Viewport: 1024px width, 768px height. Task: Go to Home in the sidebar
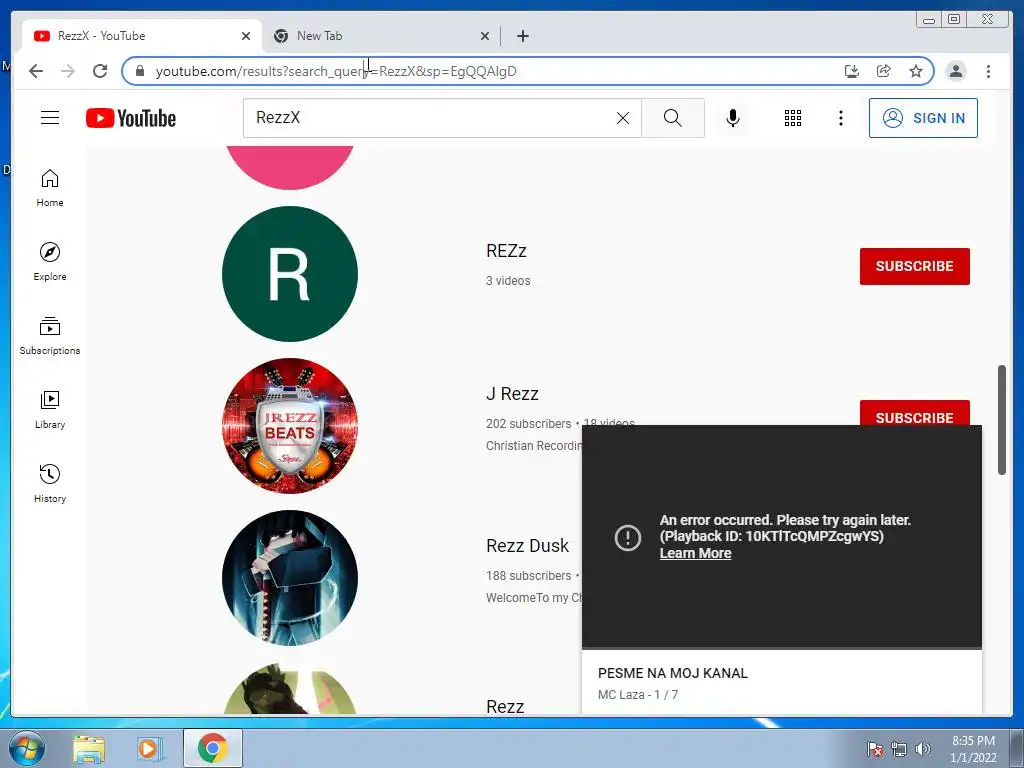click(x=50, y=189)
